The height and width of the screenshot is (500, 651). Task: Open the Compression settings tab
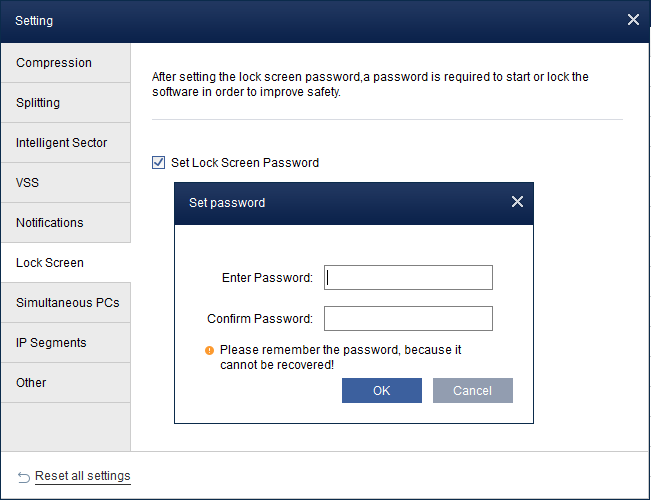pyautogui.click(x=65, y=63)
